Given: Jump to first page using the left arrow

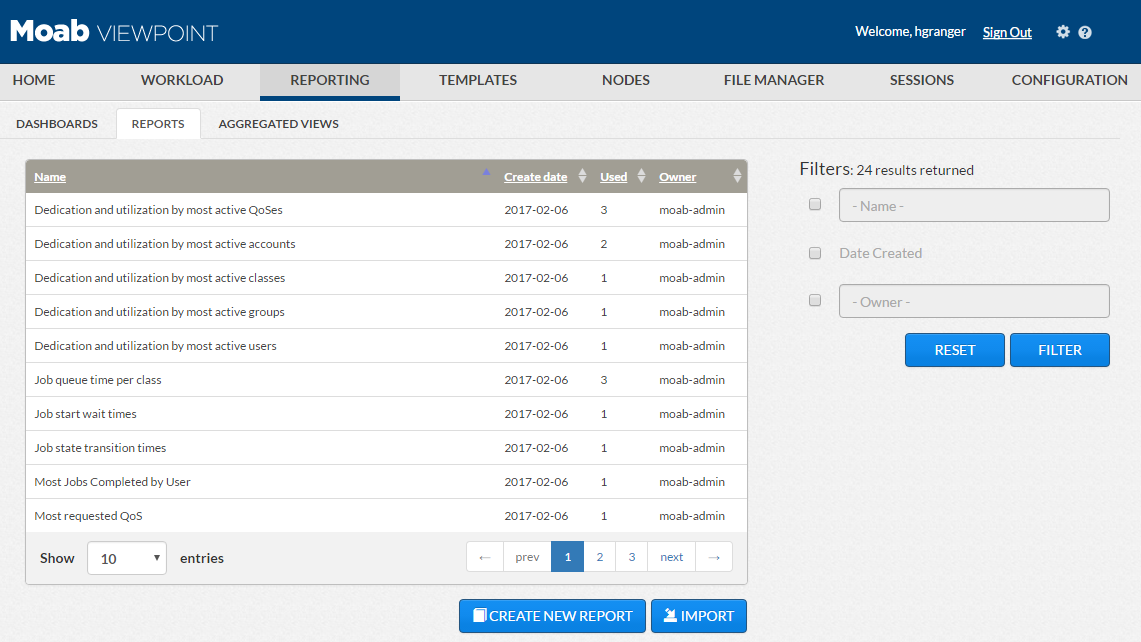Looking at the screenshot, I should point(485,556).
